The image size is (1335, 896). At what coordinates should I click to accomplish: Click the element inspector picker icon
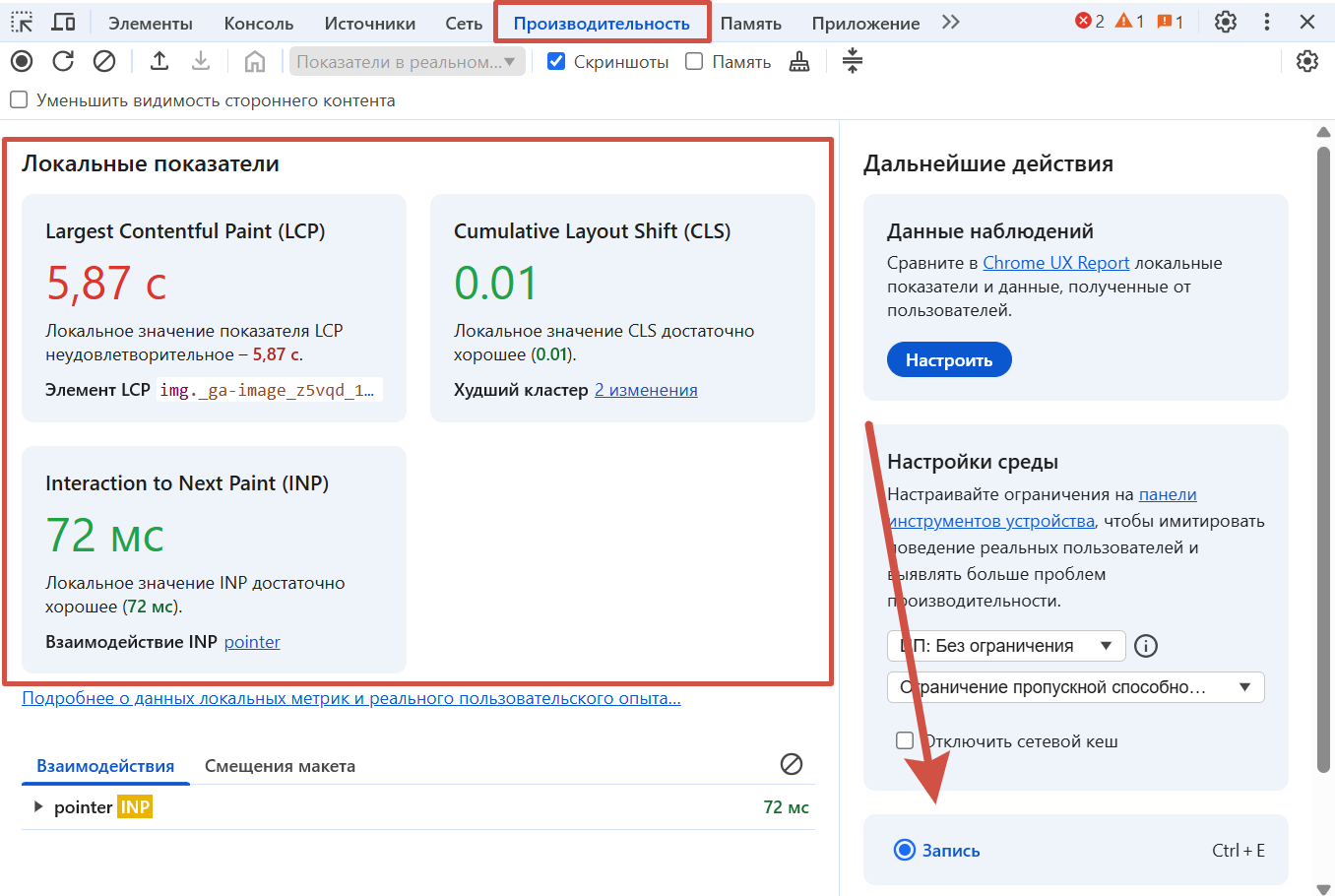click(22, 22)
